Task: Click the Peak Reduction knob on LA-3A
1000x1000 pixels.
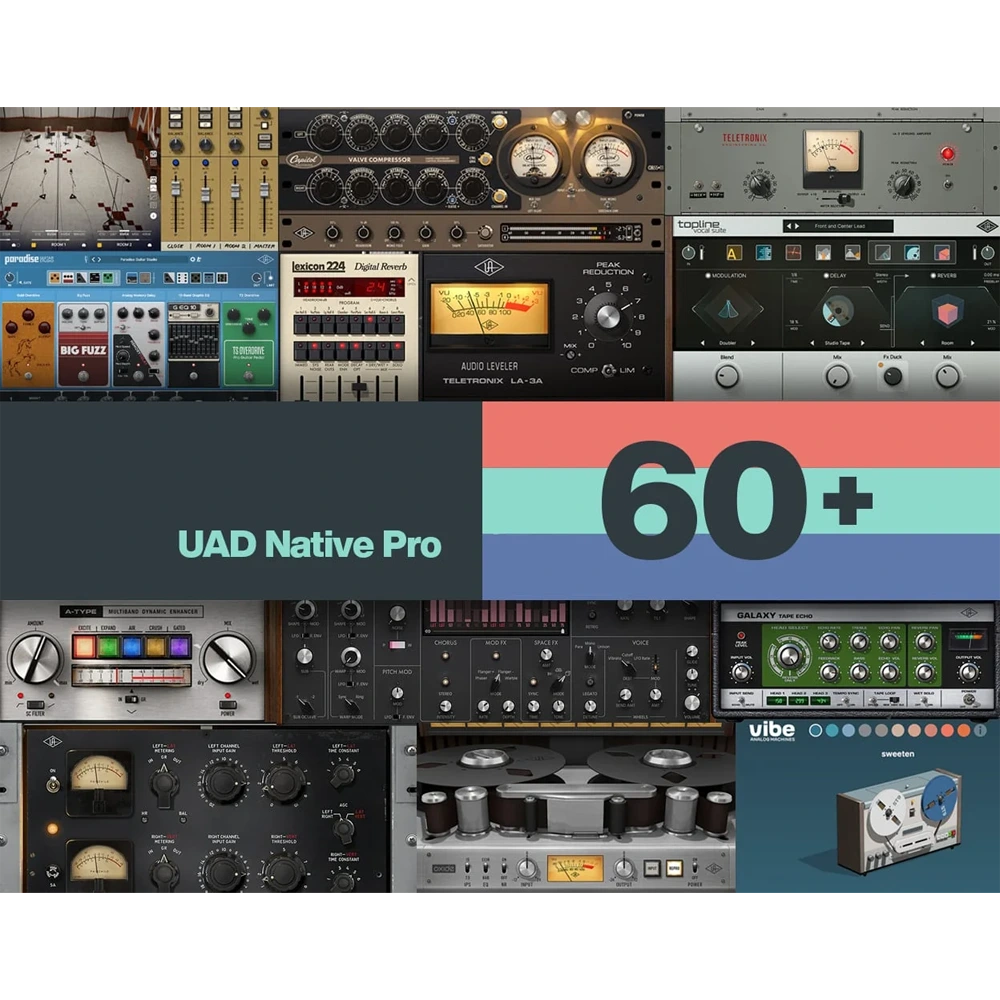Action: tap(607, 315)
